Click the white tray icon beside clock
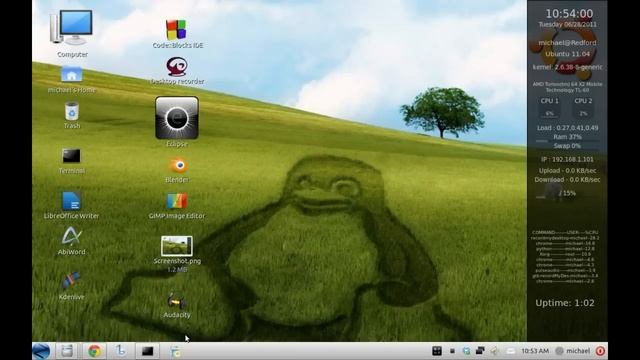The width and height of the screenshot is (640, 360). 510,351
